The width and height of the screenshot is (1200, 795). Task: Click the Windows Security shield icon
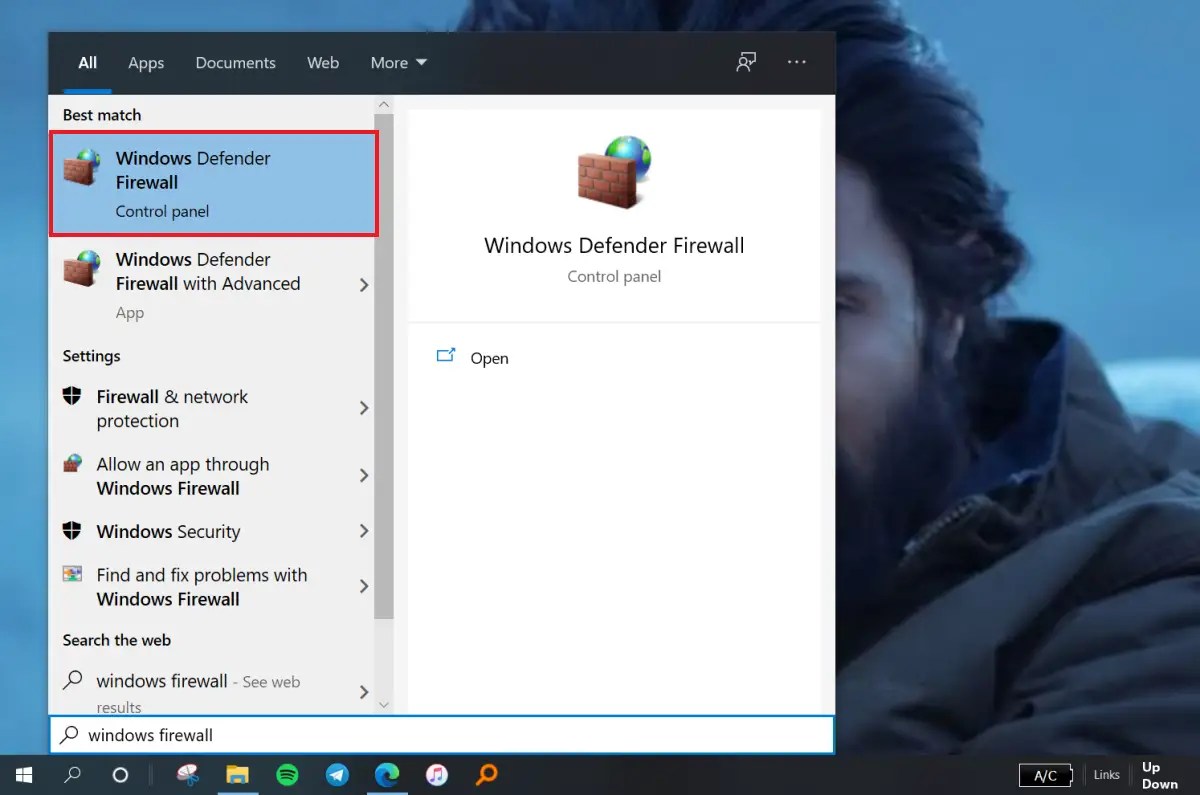[72, 531]
